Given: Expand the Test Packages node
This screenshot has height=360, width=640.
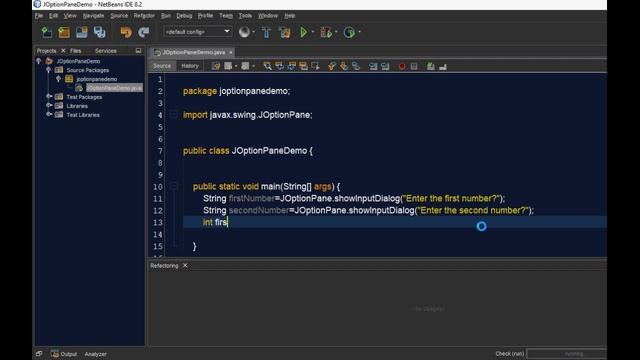Looking at the screenshot, I should [49, 97].
